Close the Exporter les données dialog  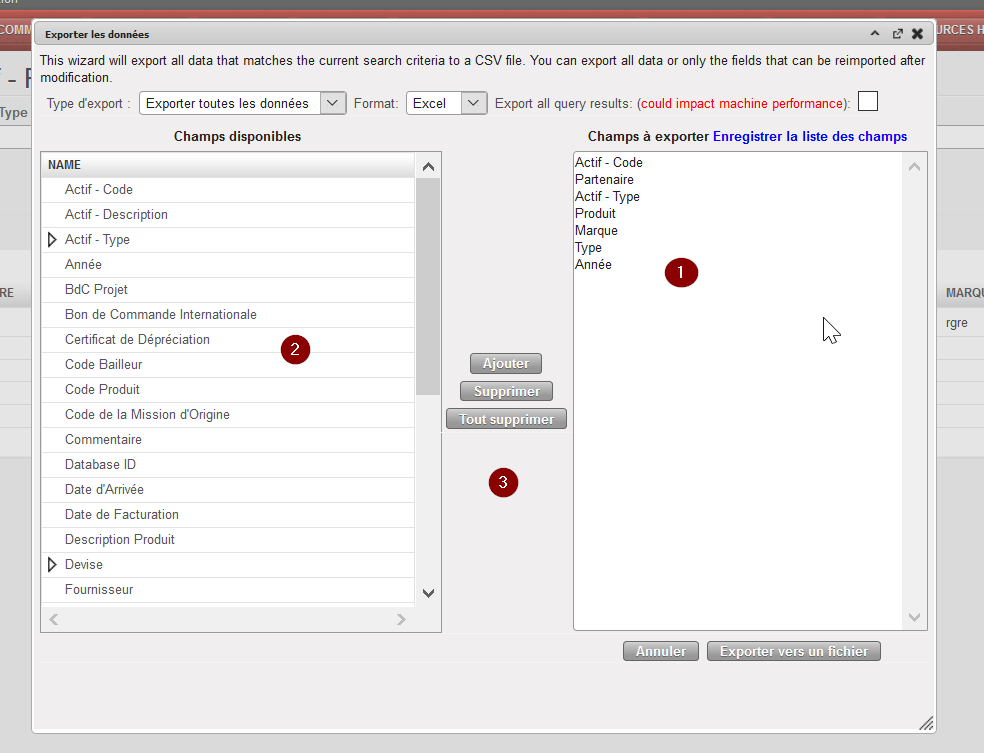pos(917,34)
